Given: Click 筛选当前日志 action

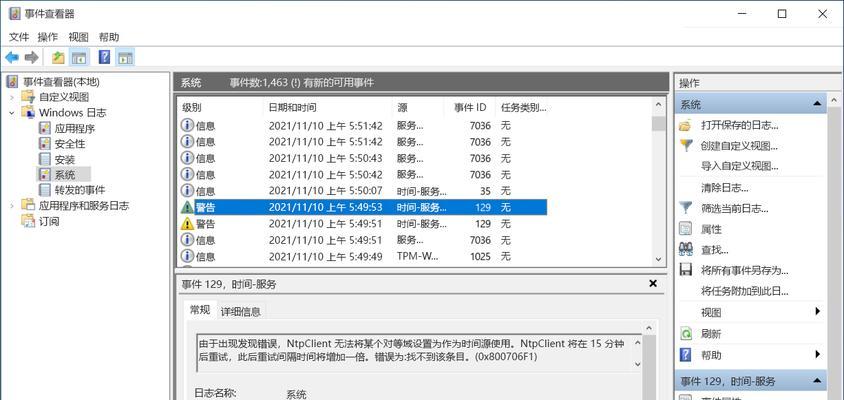Looking at the screenshot, I should 735,208.
